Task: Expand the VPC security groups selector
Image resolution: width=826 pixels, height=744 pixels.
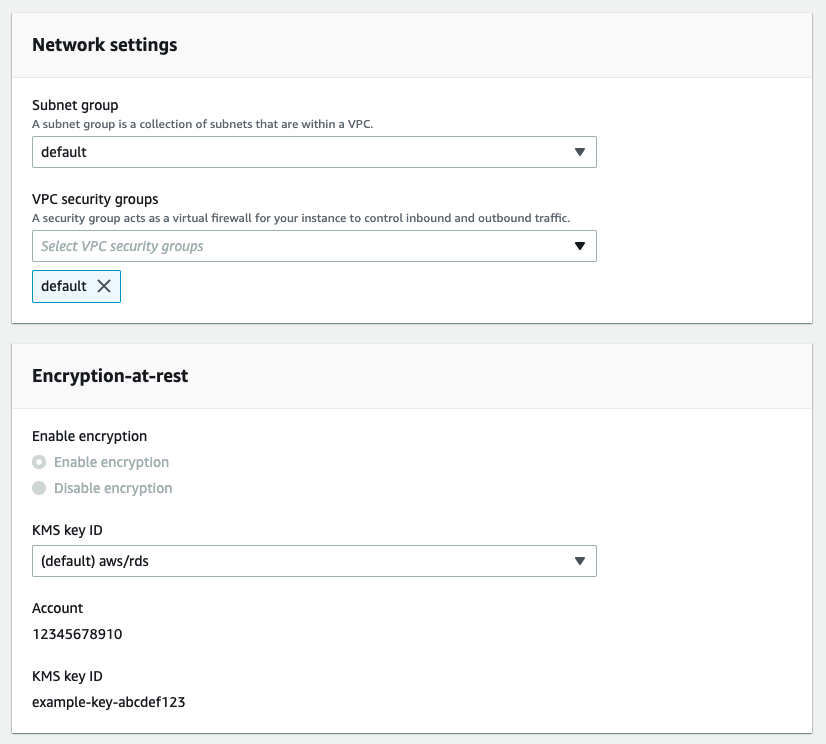Action: (313, 246)
